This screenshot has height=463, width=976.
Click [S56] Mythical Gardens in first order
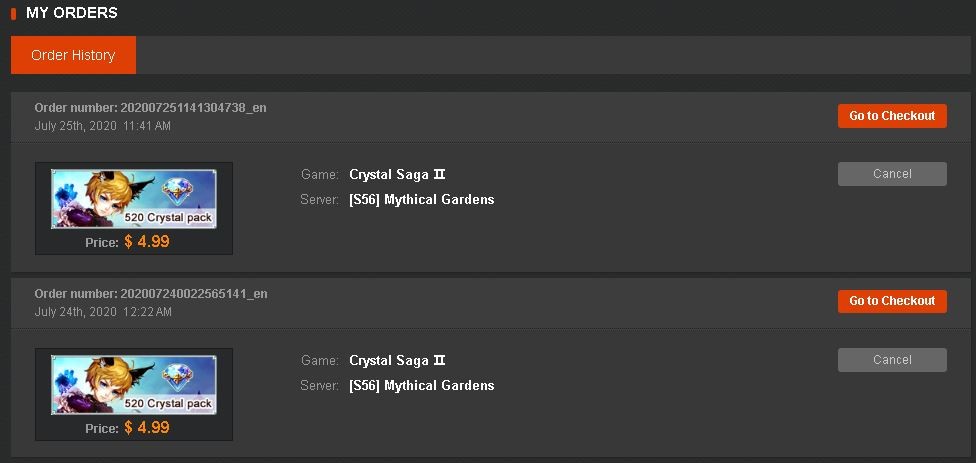pos(422,200)
